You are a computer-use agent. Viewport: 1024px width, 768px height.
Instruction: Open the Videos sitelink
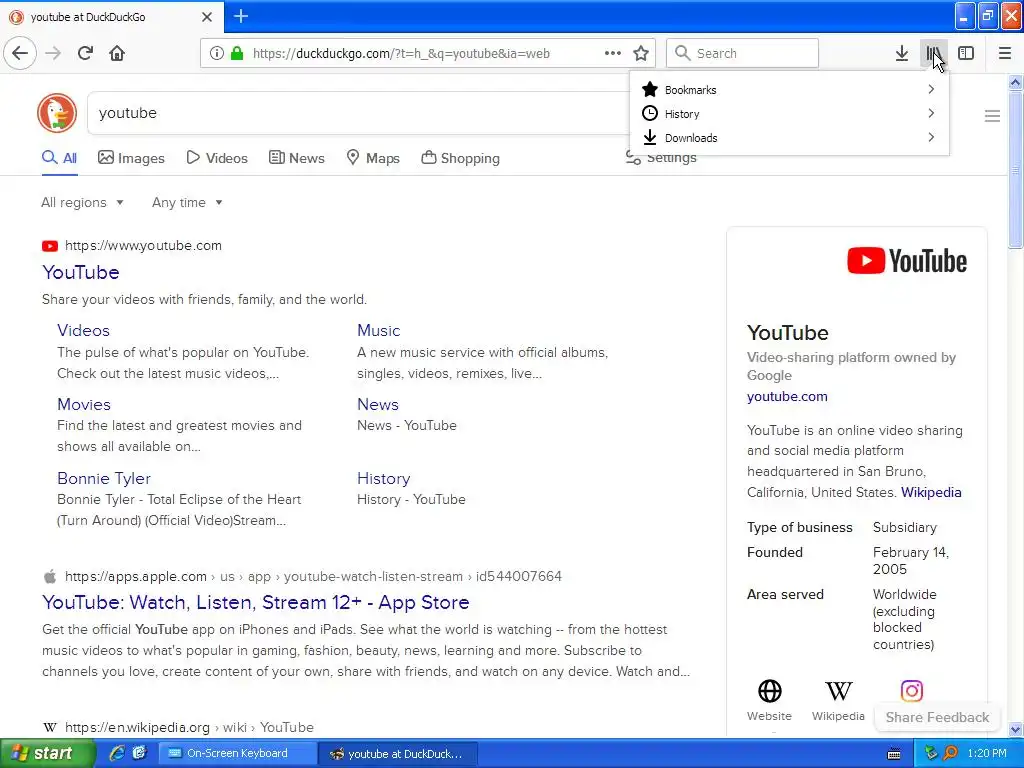pyautogui.click(x=83, y=330)
